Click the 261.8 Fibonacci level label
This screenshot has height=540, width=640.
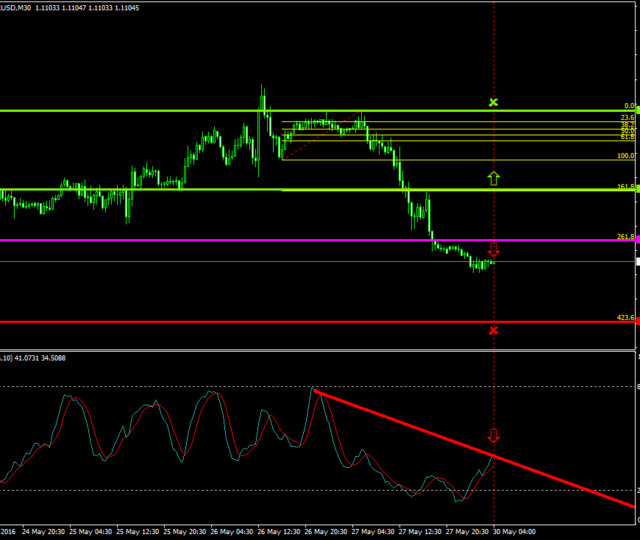tap(626, 237)
